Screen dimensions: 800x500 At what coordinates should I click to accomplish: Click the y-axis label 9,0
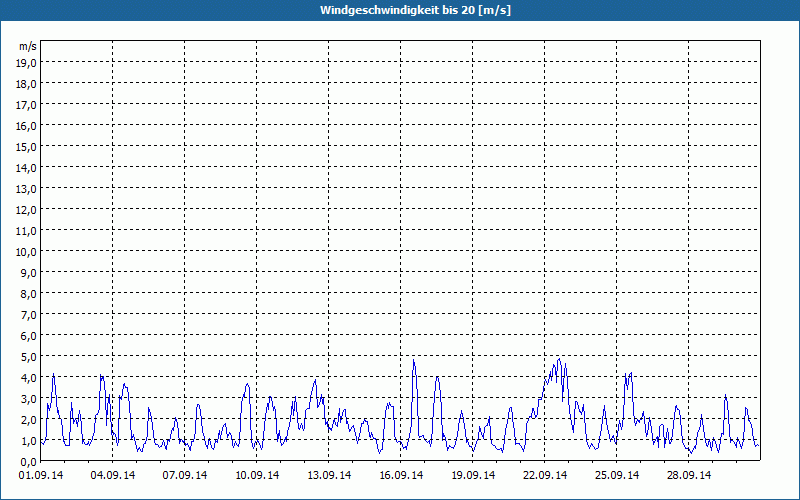coord(29,272)
